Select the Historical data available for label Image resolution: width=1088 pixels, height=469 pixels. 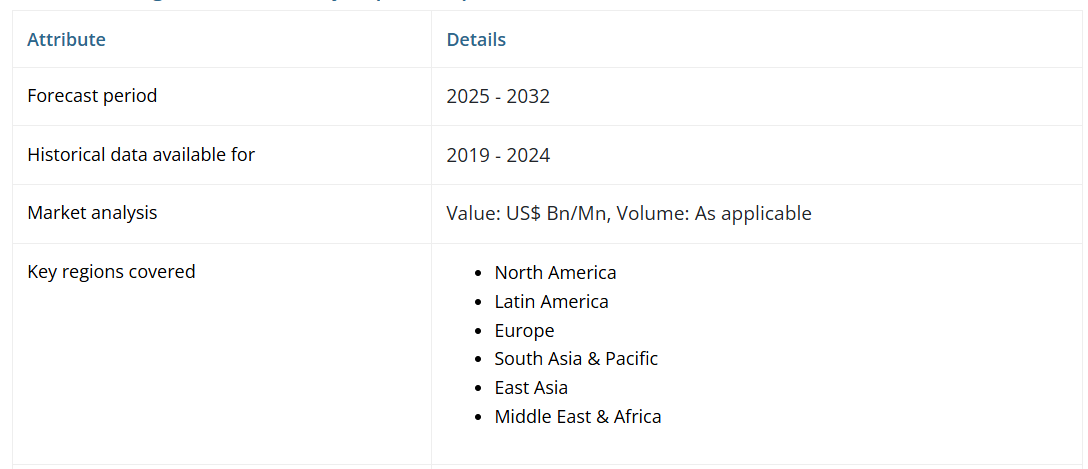tap(141, 155)
